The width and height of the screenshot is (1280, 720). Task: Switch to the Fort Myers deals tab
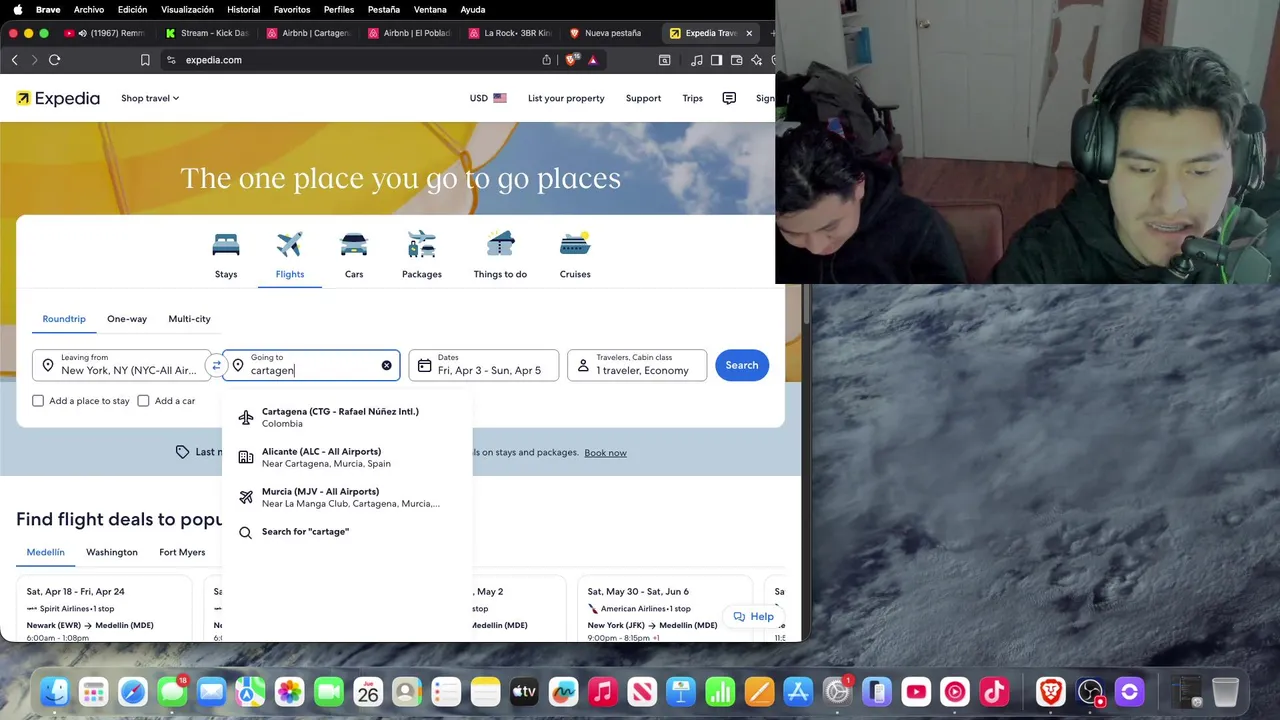coord(182,552)
